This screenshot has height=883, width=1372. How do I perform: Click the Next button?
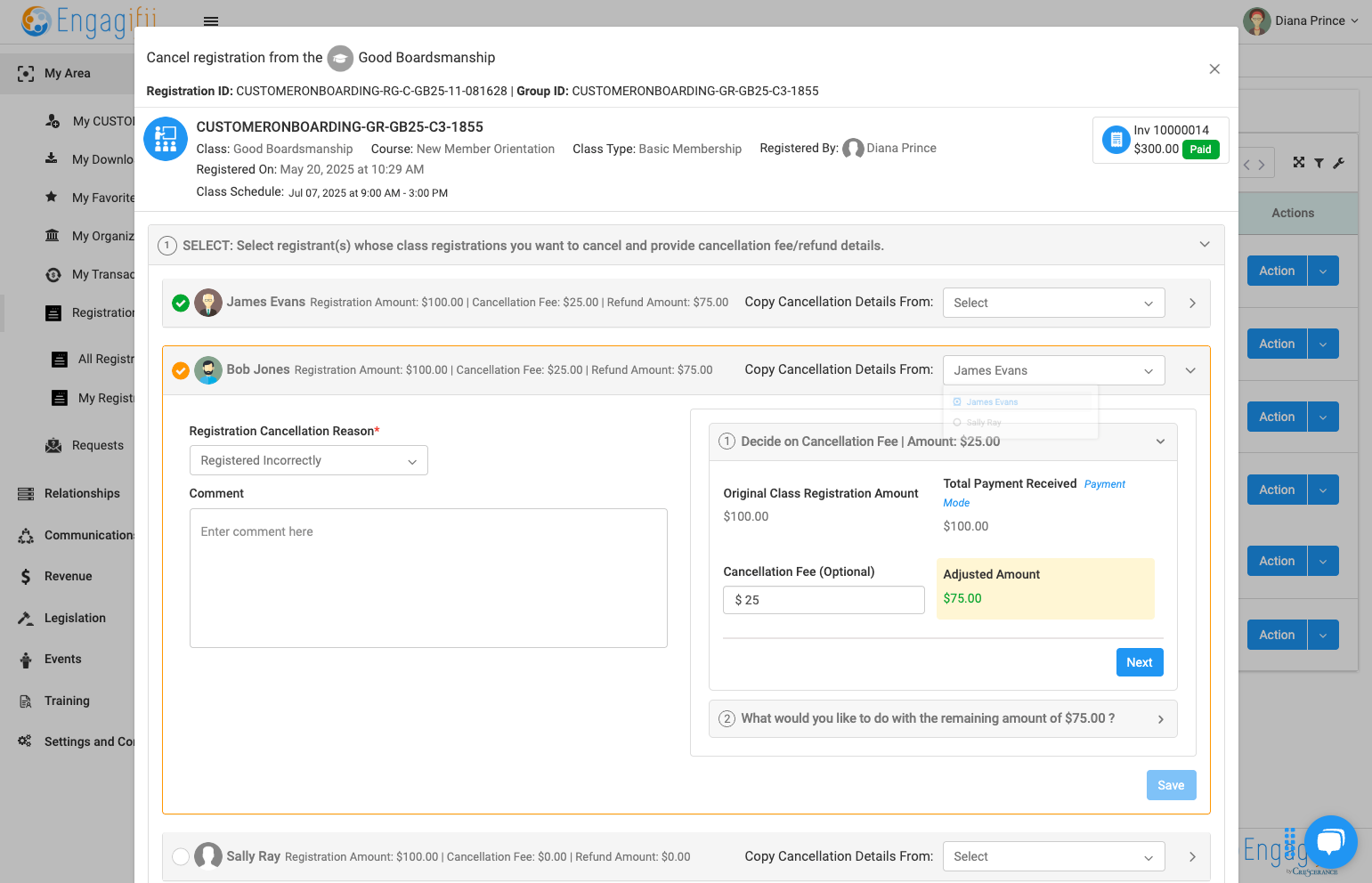point(1140,662)
